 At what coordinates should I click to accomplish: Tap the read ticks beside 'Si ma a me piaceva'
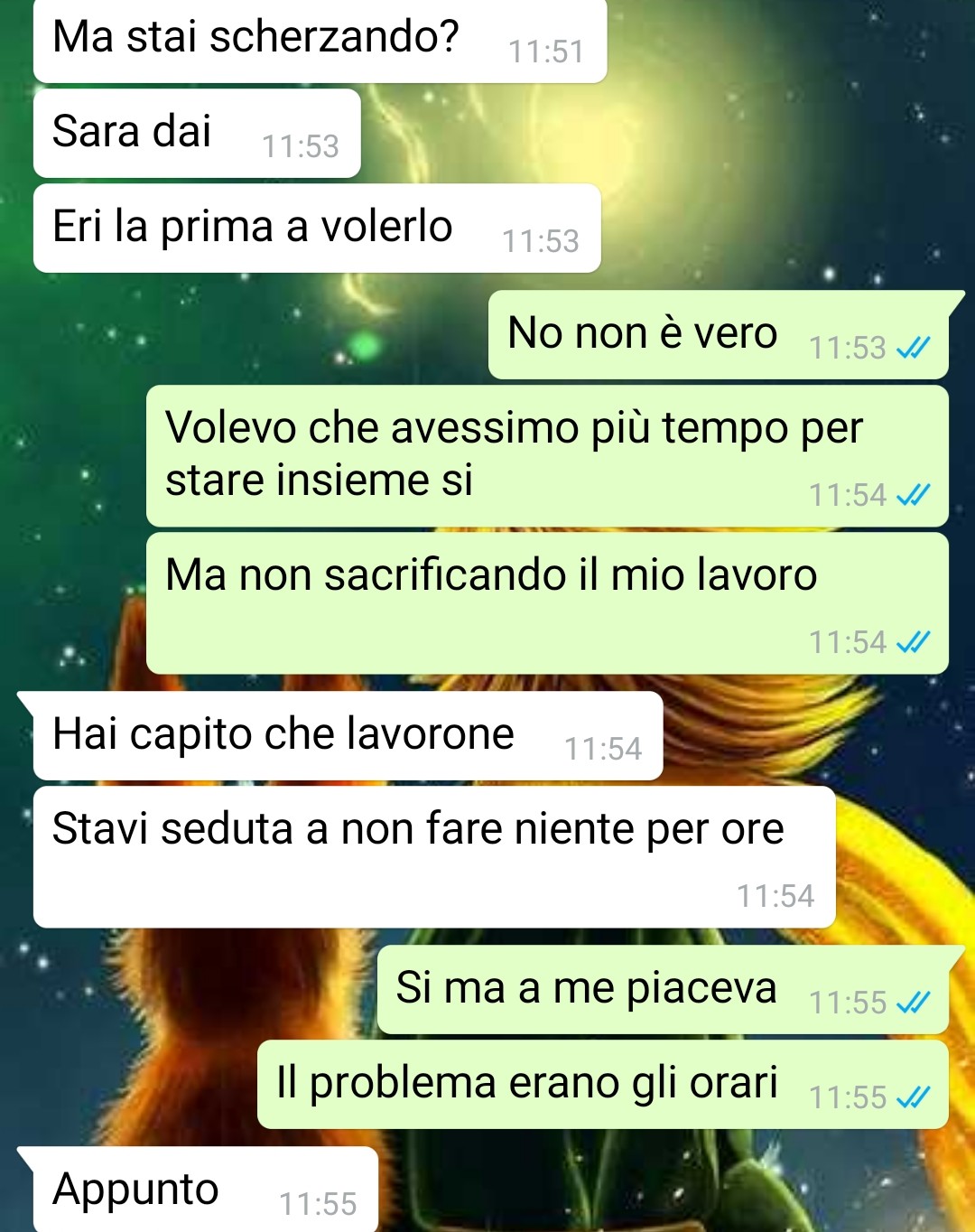point(913,1003)
